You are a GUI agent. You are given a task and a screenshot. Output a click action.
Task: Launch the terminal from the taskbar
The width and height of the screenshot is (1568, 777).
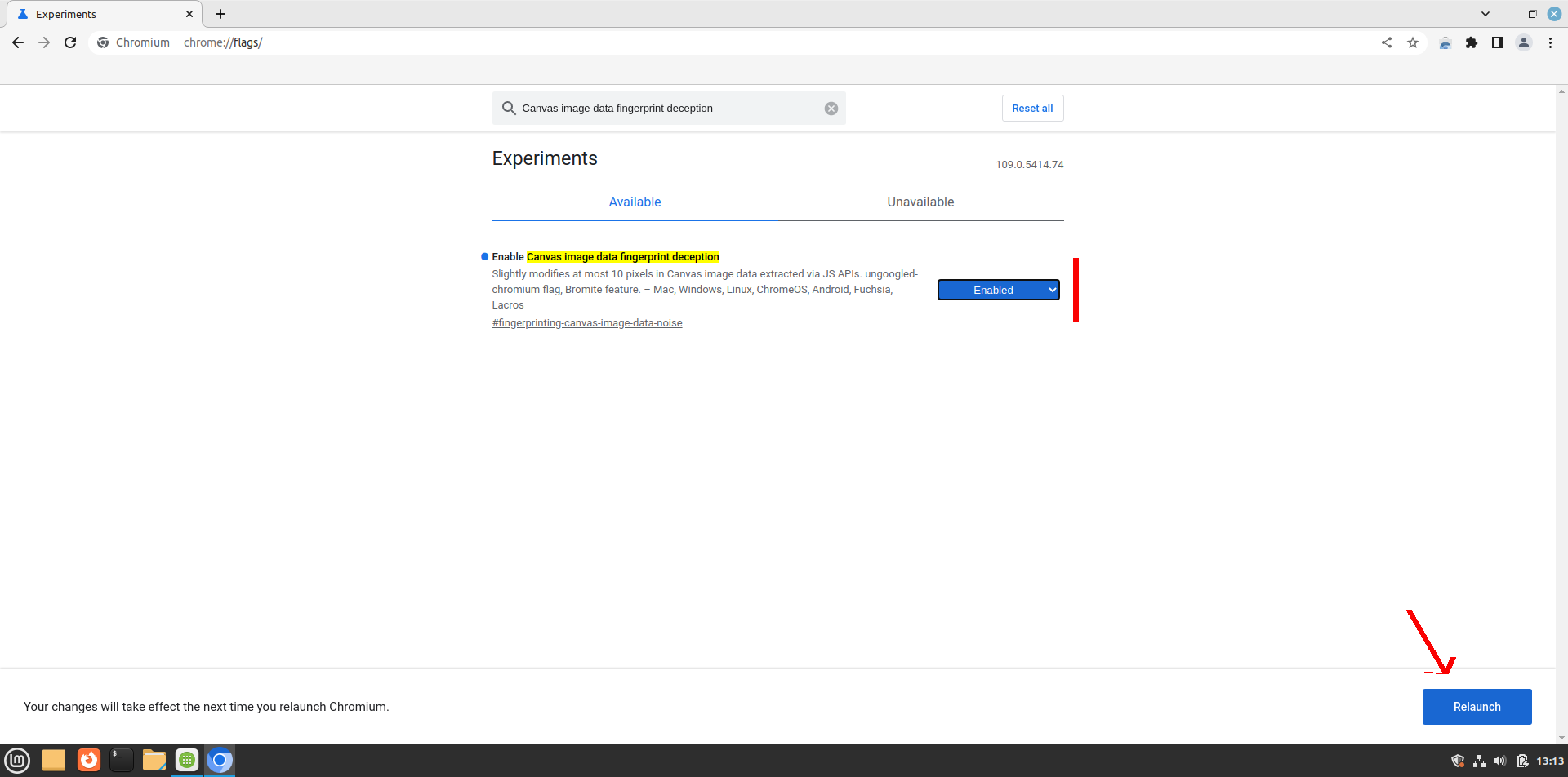click(121, 761)
